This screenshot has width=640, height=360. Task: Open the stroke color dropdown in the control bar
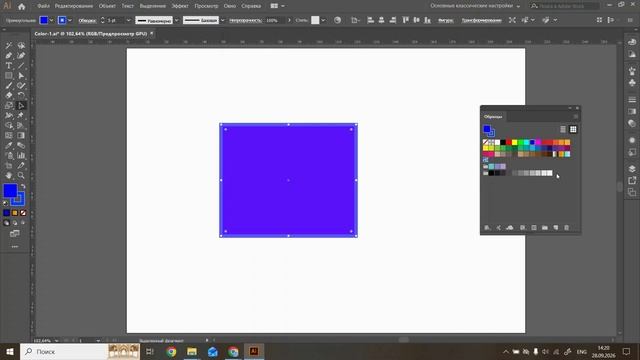pyautogui.click(x=70, y=20)
